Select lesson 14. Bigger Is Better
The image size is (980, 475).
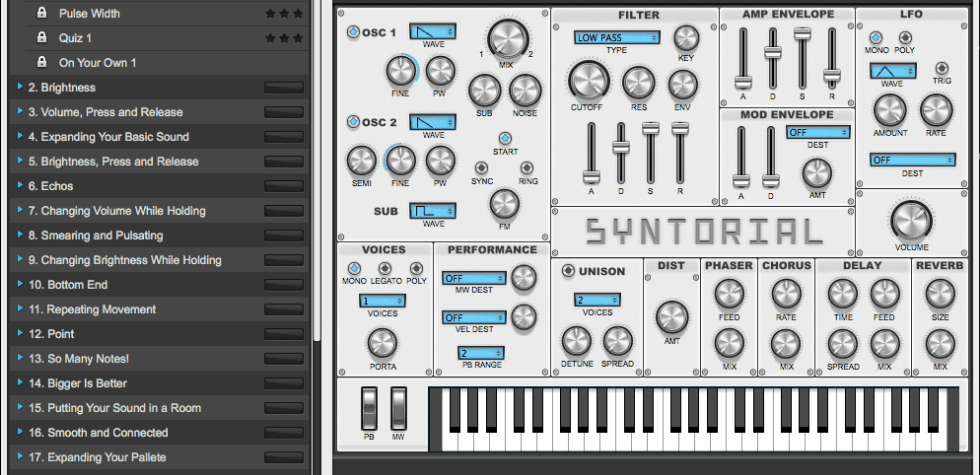159,383
